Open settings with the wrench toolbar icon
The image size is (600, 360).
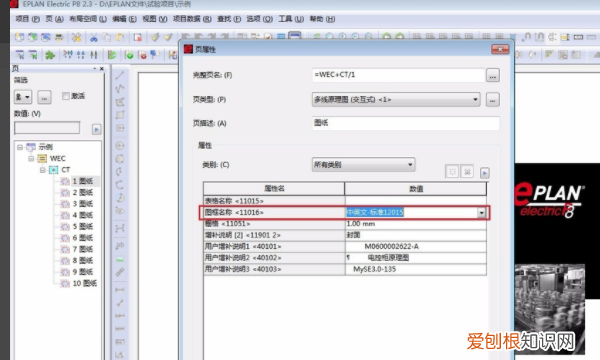point(77,37)
